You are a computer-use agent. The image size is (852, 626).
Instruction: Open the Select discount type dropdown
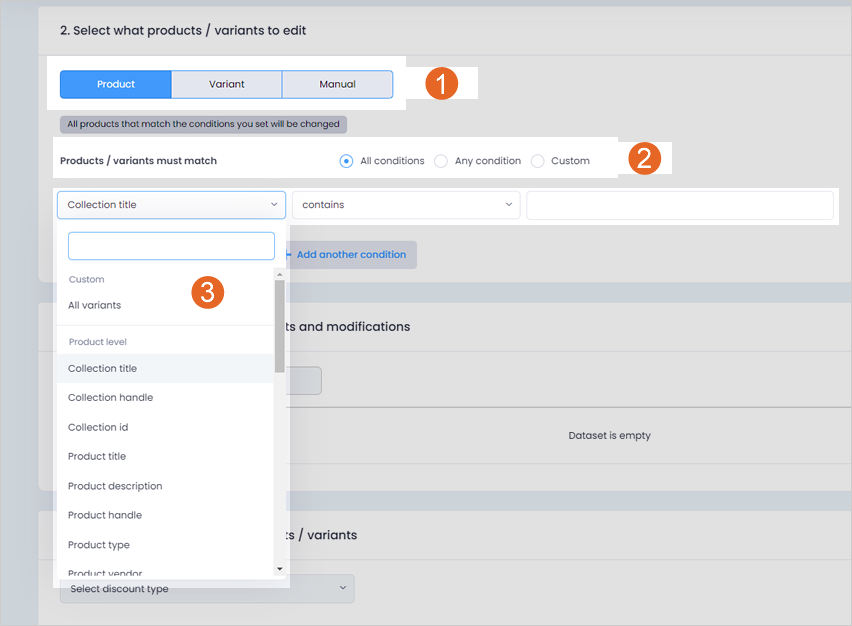(208, 589)
